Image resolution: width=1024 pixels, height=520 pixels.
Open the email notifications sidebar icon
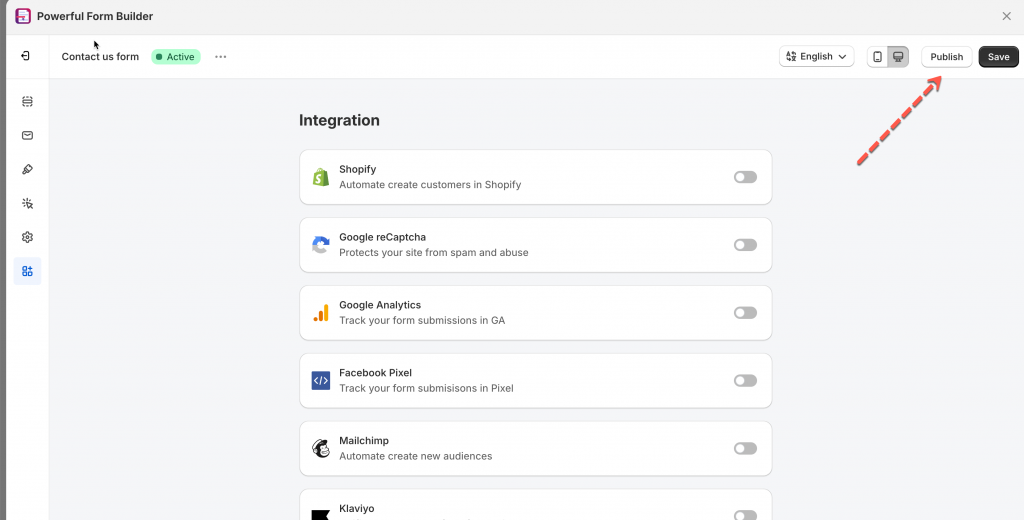tap(27, 135)
